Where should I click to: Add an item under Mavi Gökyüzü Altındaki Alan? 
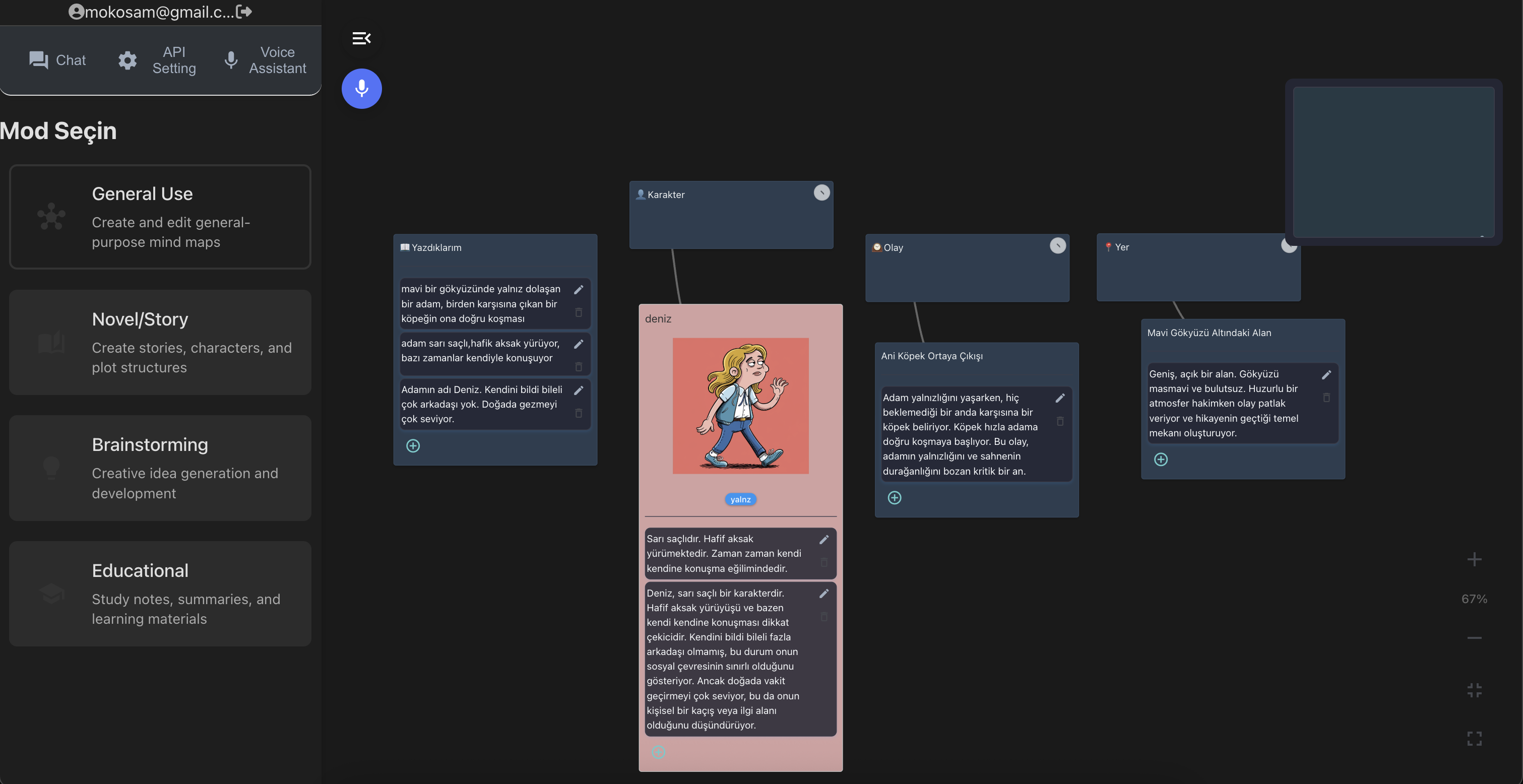click(x=1161, y=460)
